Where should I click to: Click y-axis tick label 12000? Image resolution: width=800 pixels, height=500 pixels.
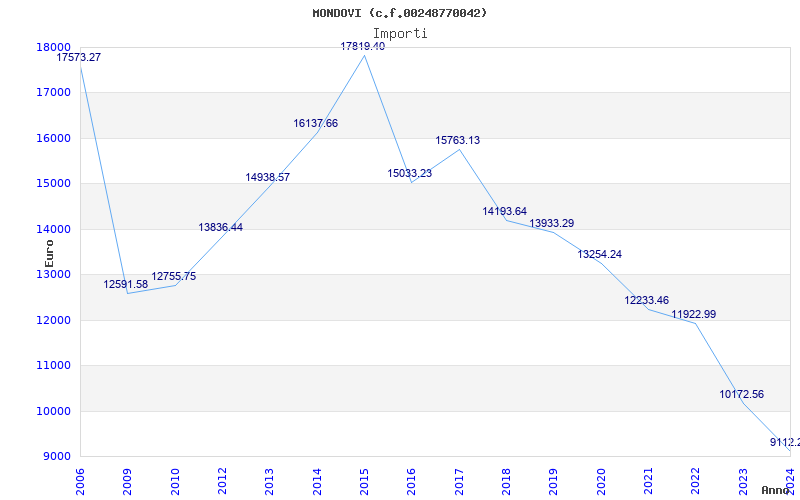point(53,320)
